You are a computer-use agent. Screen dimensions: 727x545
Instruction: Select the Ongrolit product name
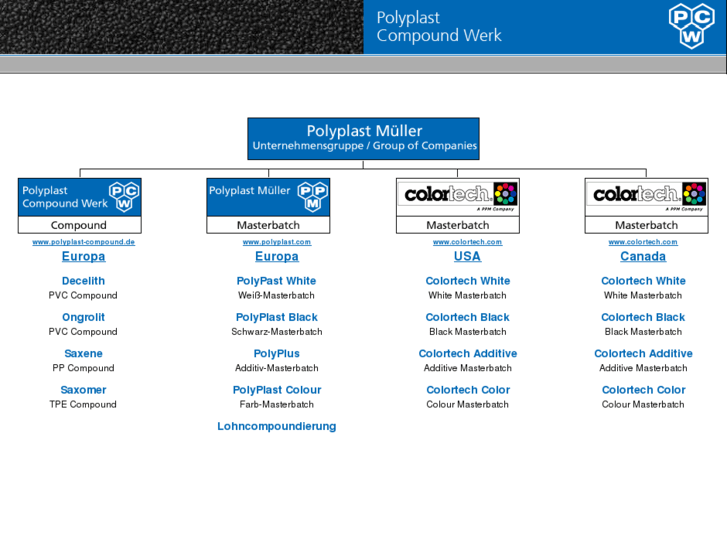[83, 317]
